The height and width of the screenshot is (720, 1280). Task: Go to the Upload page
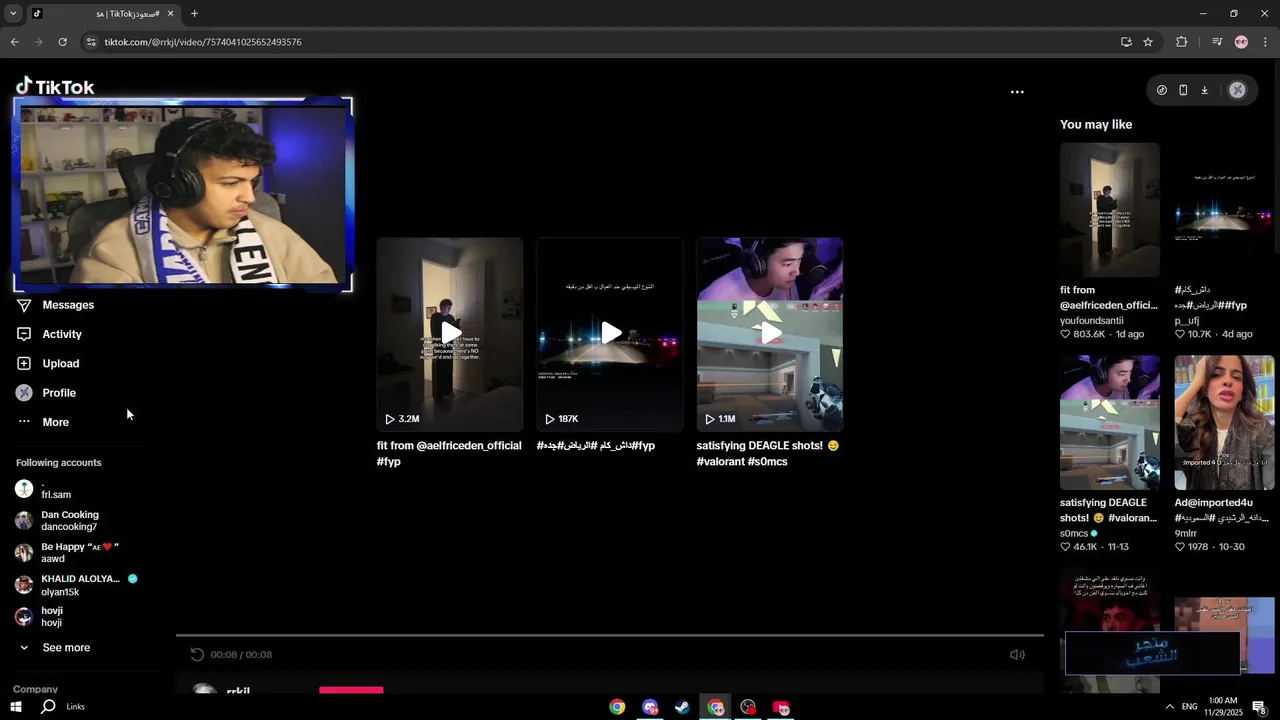coord(48,363)
